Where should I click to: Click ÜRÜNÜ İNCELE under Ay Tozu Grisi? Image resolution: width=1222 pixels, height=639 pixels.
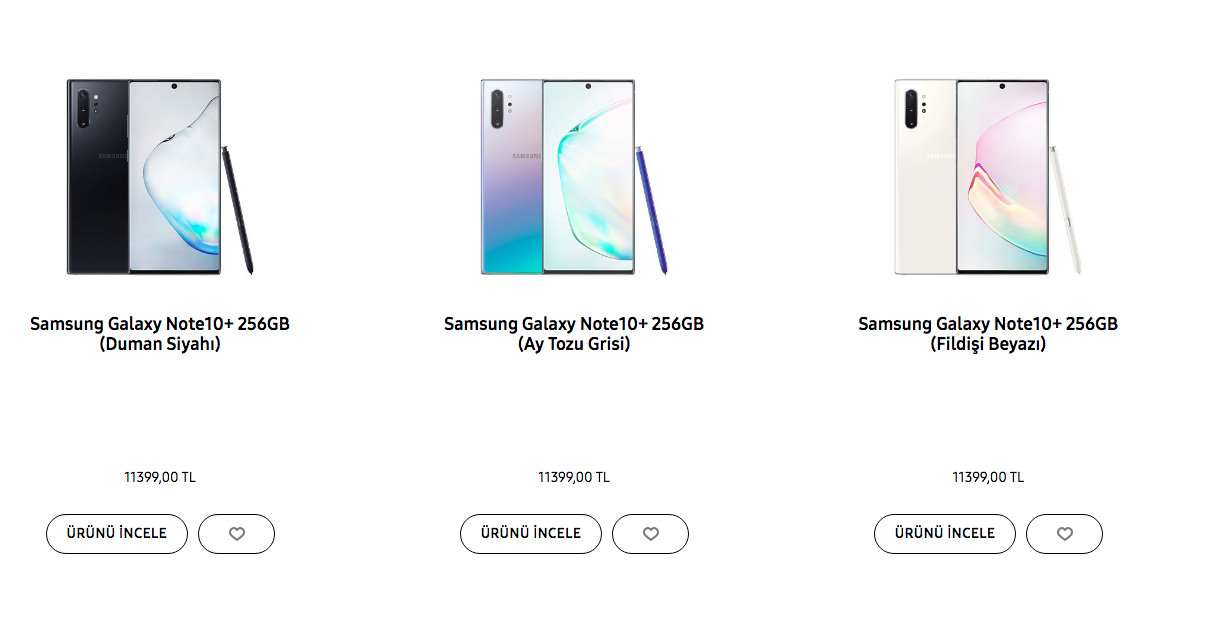(531, 534)
